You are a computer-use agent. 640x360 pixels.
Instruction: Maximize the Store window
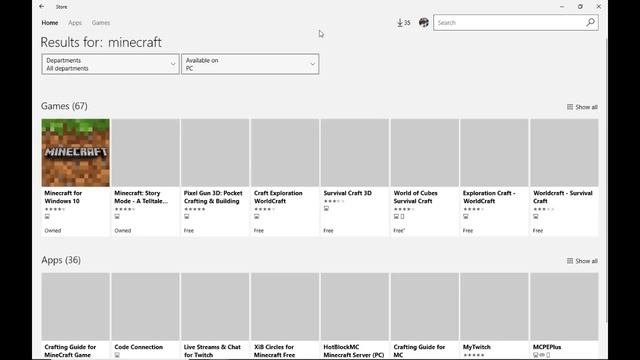[x=580, y=7]
